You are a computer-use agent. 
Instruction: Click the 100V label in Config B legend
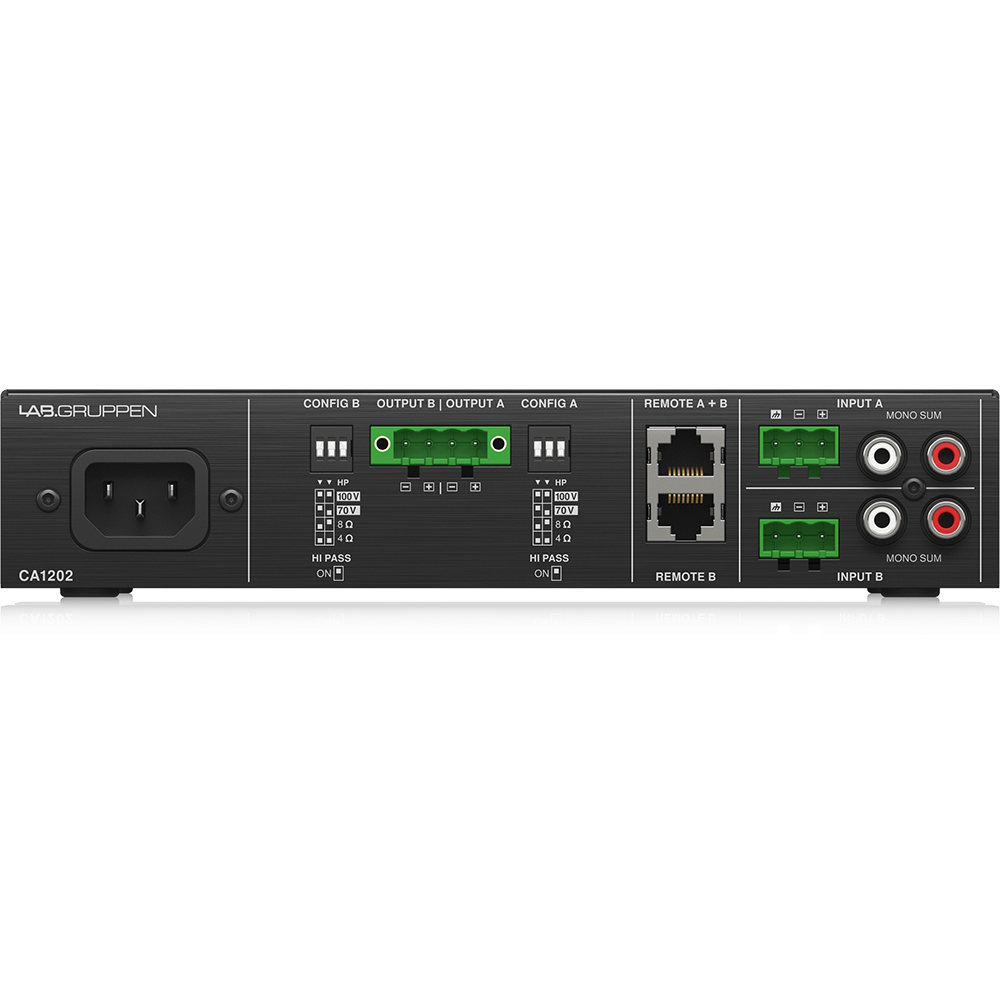pyautogui.click(x=348, y=496)
